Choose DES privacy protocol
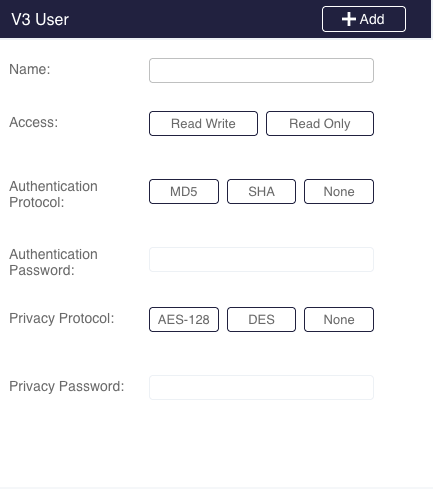The image size is (433, 489). pyautogui.click(x=261, y=319)
